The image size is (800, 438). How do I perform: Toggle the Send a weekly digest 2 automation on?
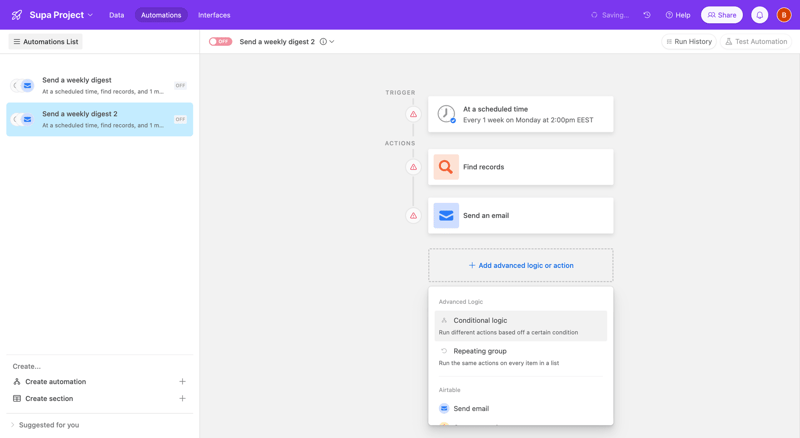[220, 41]
